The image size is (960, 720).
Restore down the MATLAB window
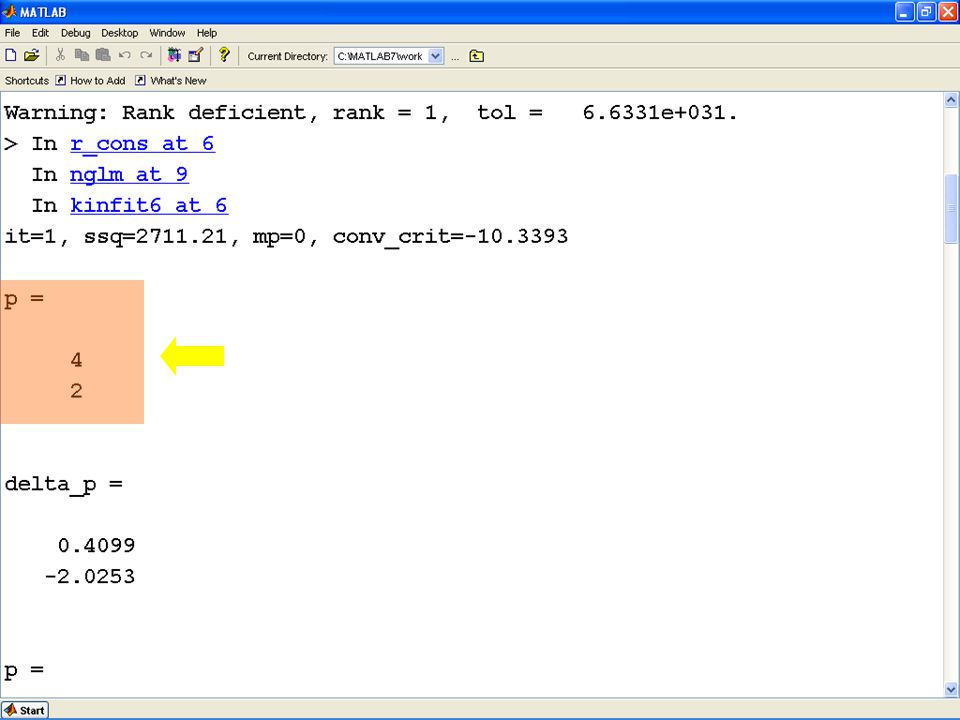tap(926, 12)
